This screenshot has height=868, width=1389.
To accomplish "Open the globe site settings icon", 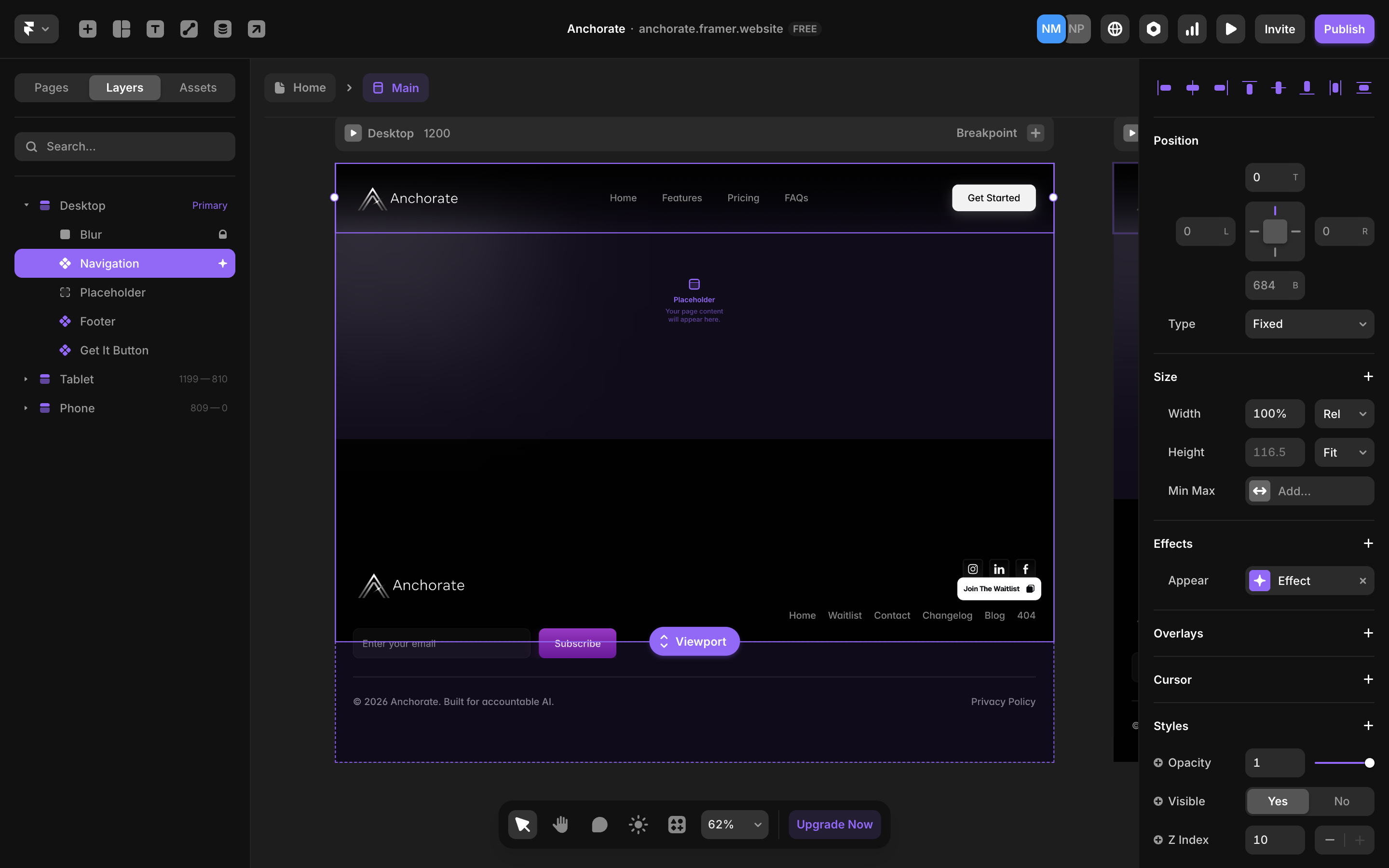I will click(x=1115, y=29).
